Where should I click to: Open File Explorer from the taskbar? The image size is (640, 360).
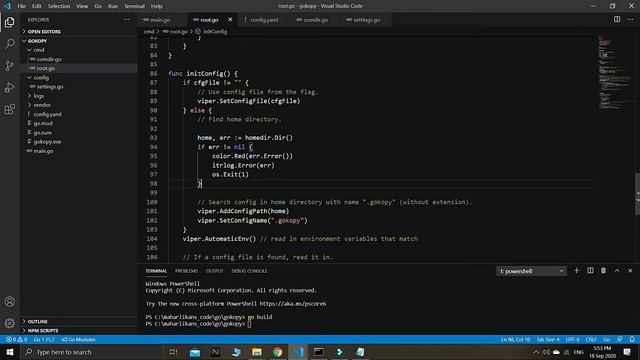click(257, 352)
